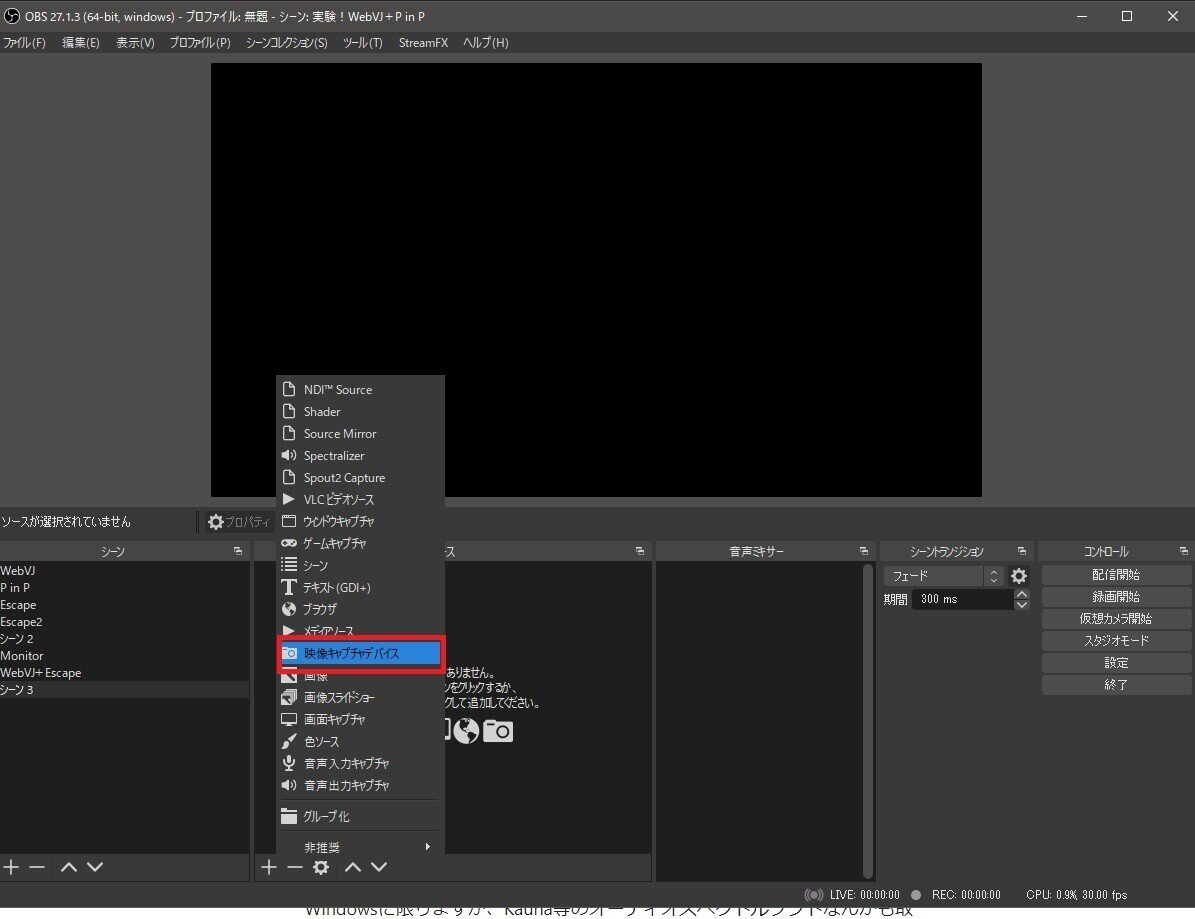Select the WebVJ+ Escape scene
1195x919 pixels.
click(x=124, y=673)
